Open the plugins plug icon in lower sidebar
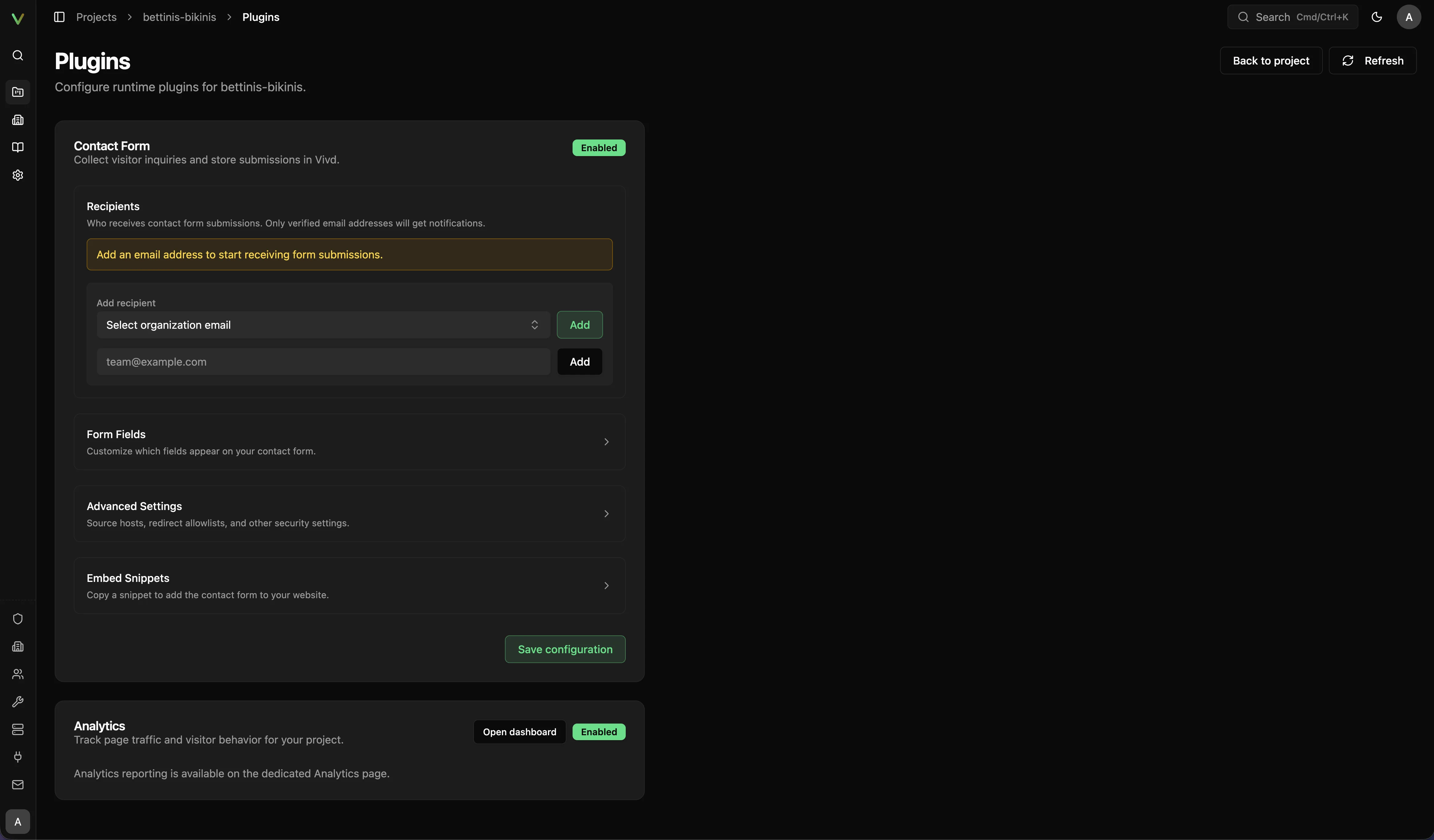 click(x=18, y=757)
